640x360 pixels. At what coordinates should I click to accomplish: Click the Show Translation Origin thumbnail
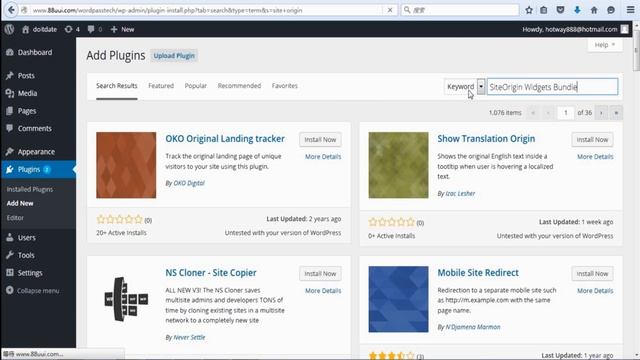click(398, 165)
